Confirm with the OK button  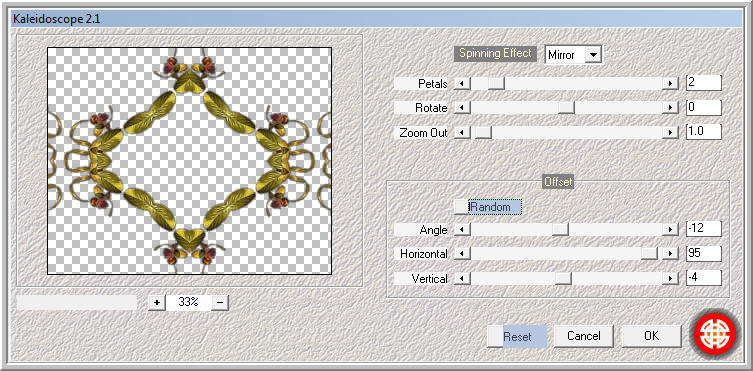pyautogui.click(x=652, y=336)
